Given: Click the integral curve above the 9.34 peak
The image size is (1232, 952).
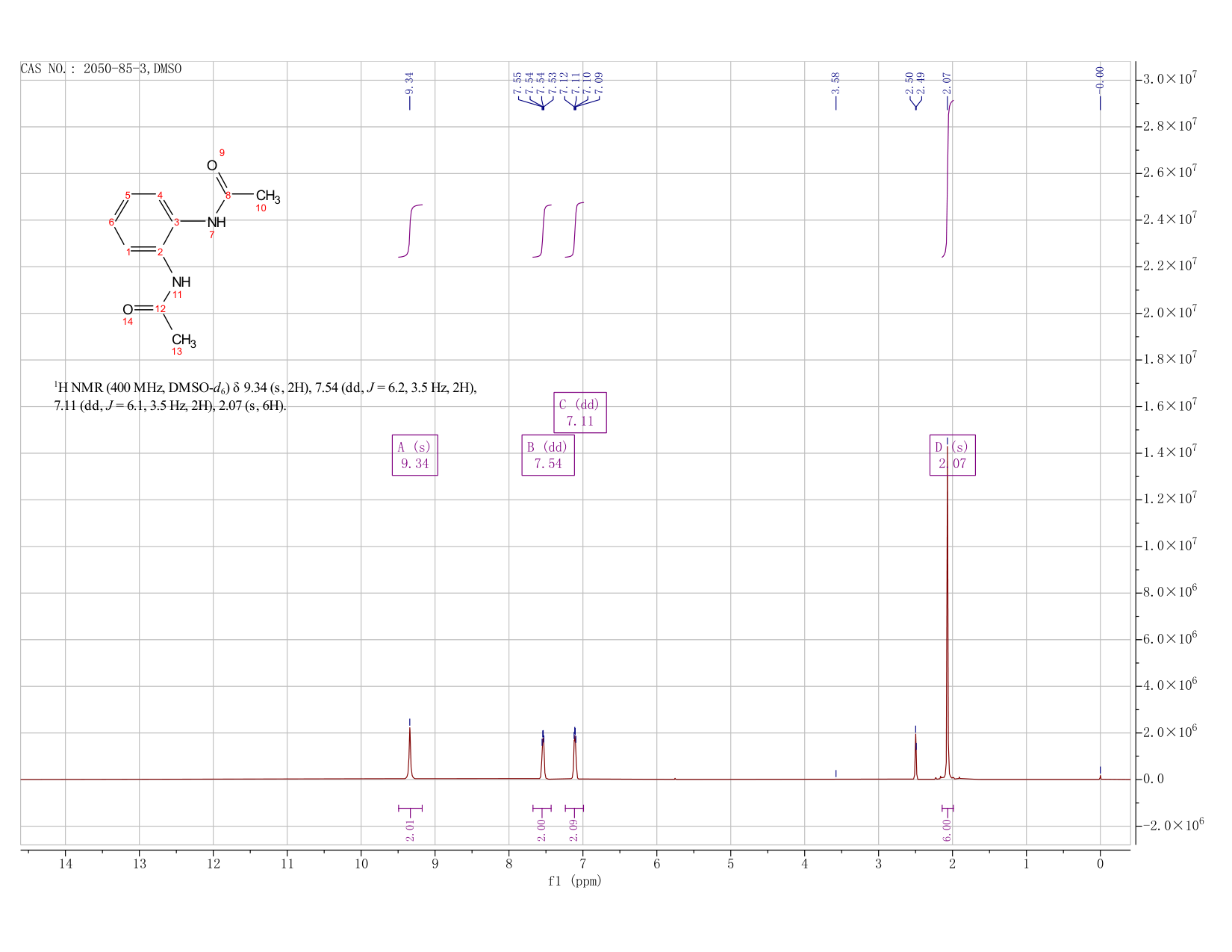Looking at the screenshot, I should (x=411, y=231).
